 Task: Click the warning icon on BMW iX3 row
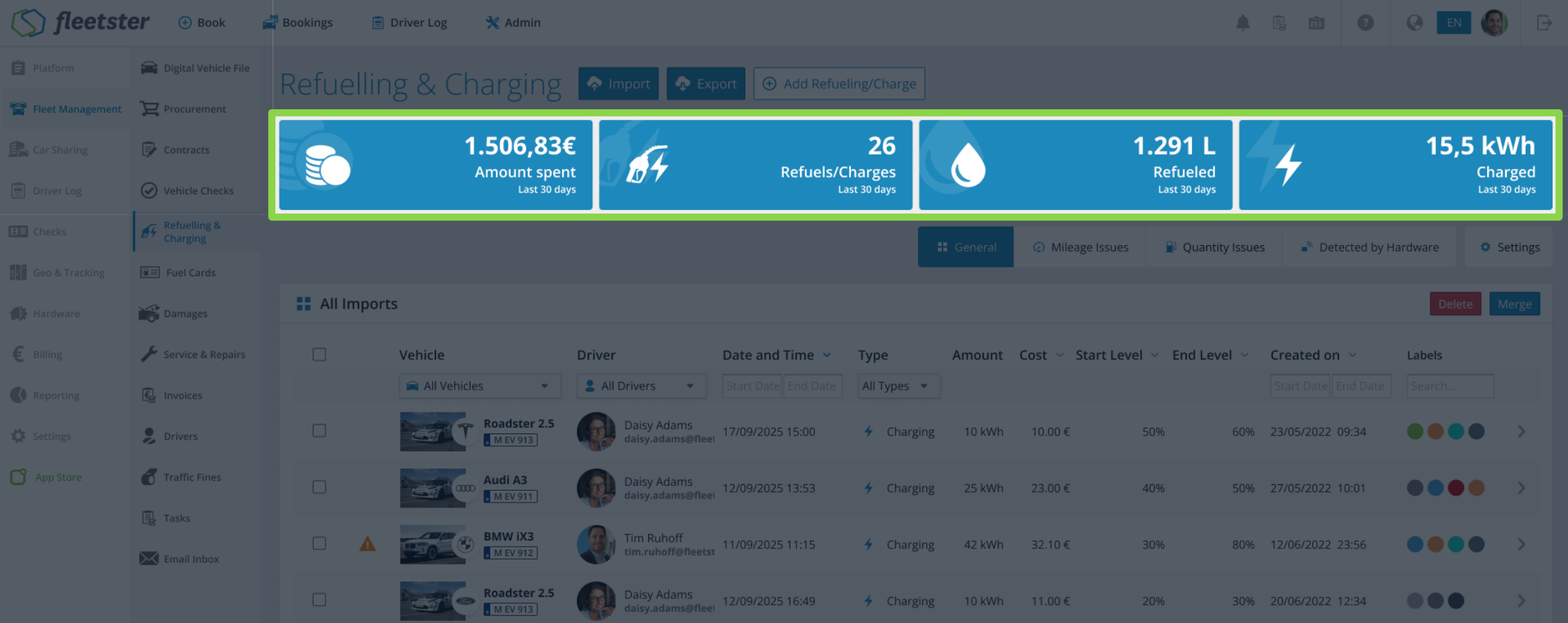point(368,544)
